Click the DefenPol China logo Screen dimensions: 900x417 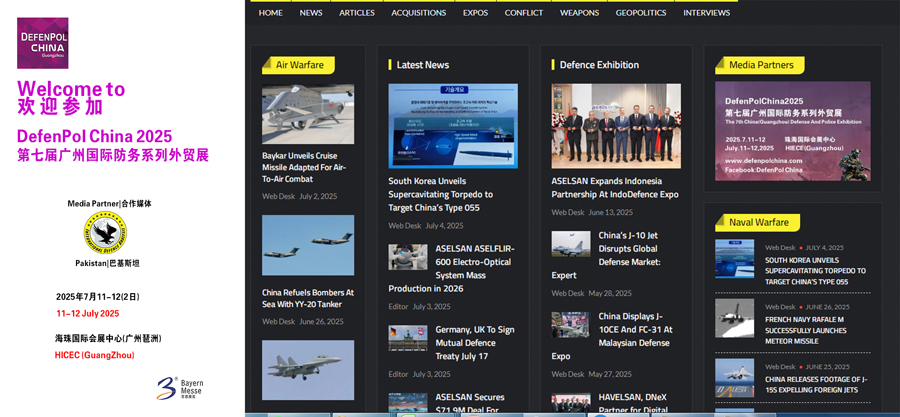(x=42, y=43)
